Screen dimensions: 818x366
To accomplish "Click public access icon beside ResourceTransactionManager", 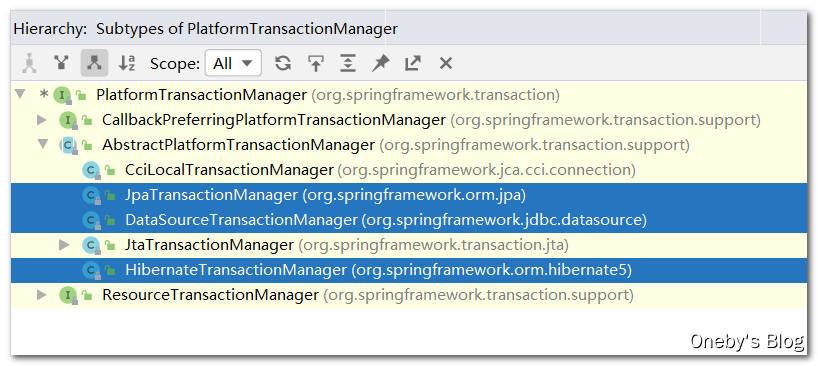I will [87, 296].
